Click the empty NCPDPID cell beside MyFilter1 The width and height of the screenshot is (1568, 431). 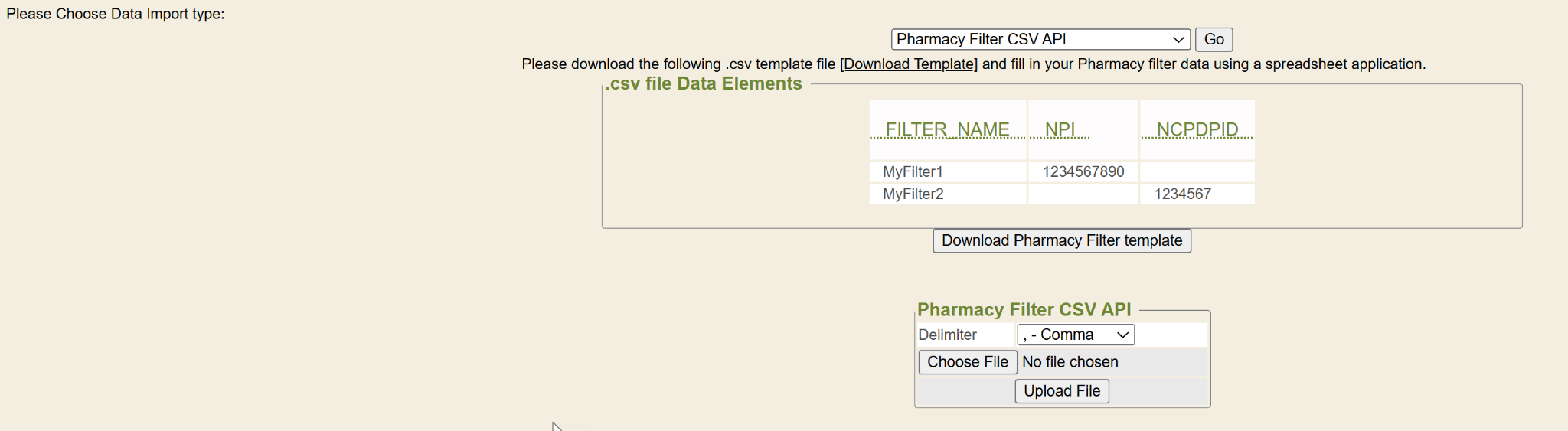tap(1197, 171)
